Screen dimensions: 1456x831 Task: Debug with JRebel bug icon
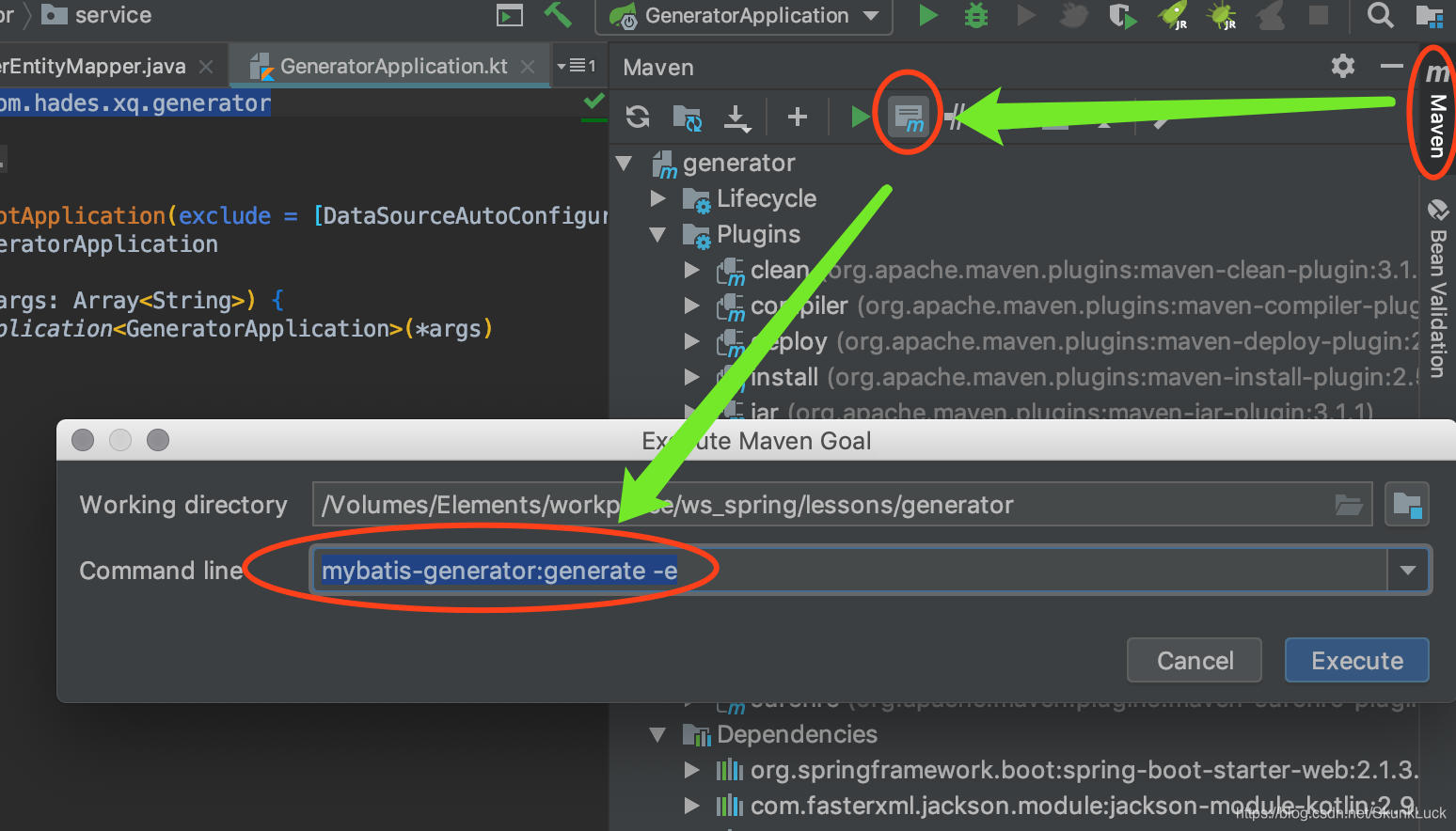1222,15
